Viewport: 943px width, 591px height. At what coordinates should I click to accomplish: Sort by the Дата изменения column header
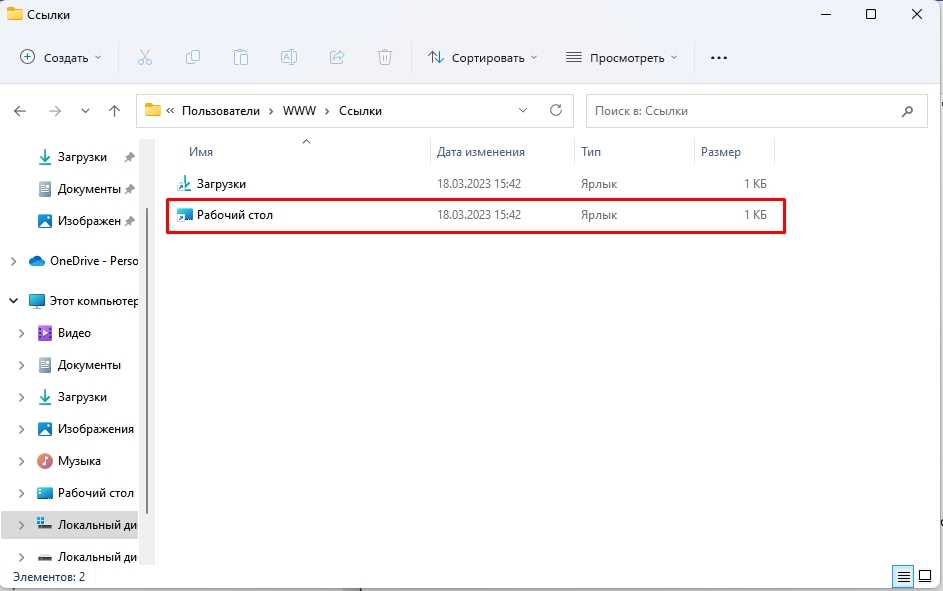[x=481, y=152]
